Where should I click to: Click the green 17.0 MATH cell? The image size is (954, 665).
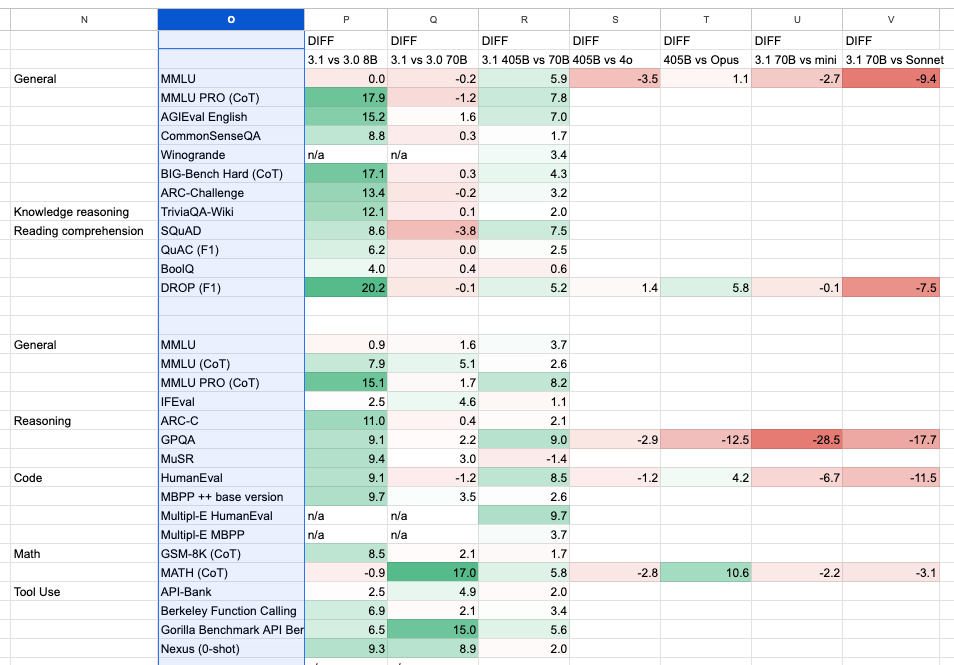point(433,573)
